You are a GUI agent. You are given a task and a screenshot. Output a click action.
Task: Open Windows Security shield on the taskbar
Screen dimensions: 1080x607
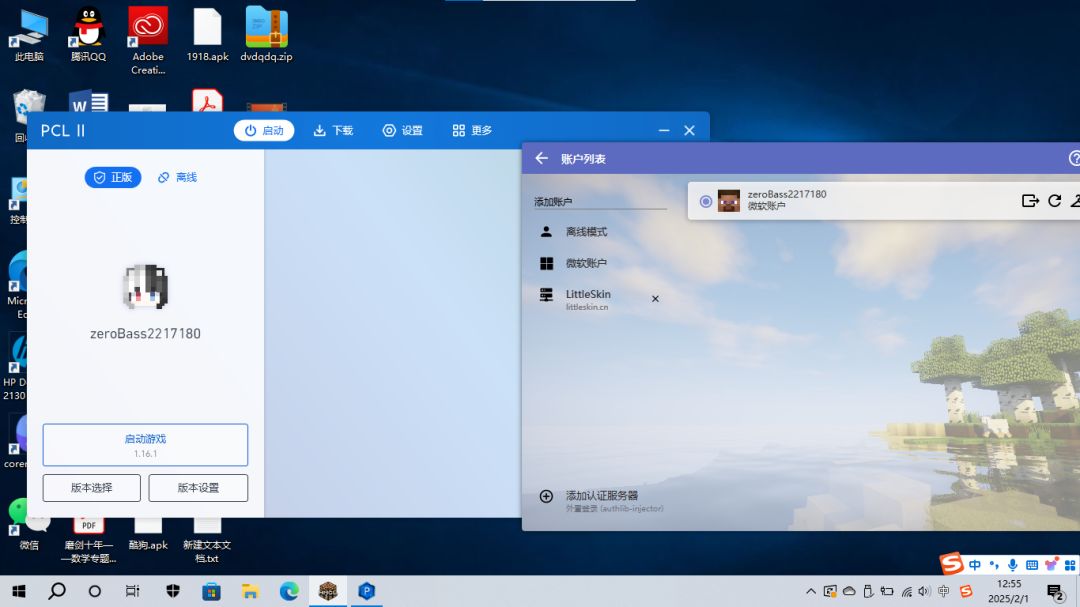coord(172,591)
